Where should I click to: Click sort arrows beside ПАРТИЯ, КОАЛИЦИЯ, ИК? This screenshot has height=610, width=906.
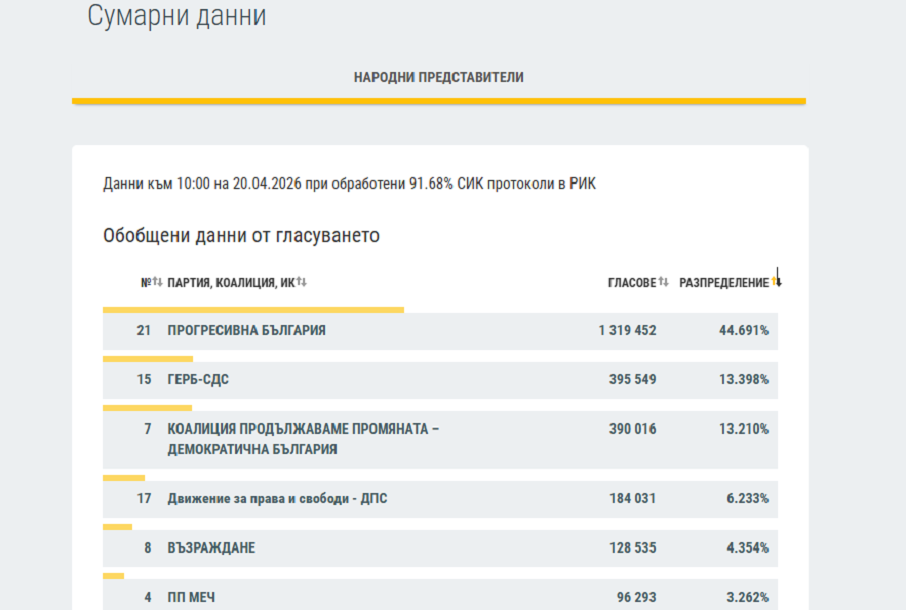tap(301, 283)
